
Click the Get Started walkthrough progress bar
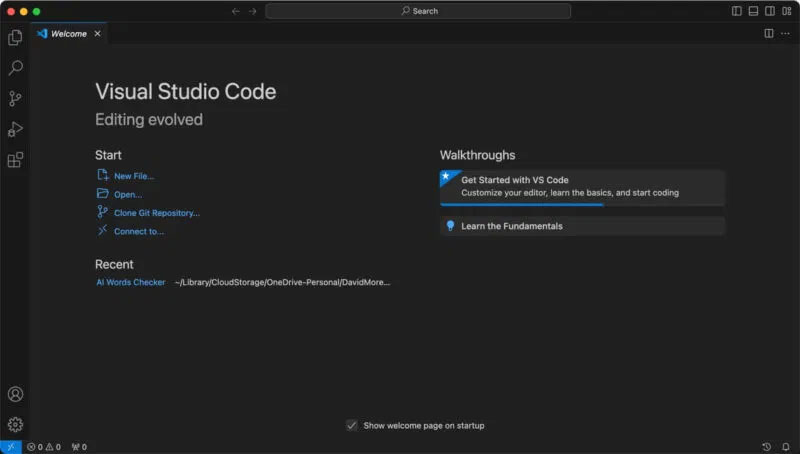coord(582,205)
